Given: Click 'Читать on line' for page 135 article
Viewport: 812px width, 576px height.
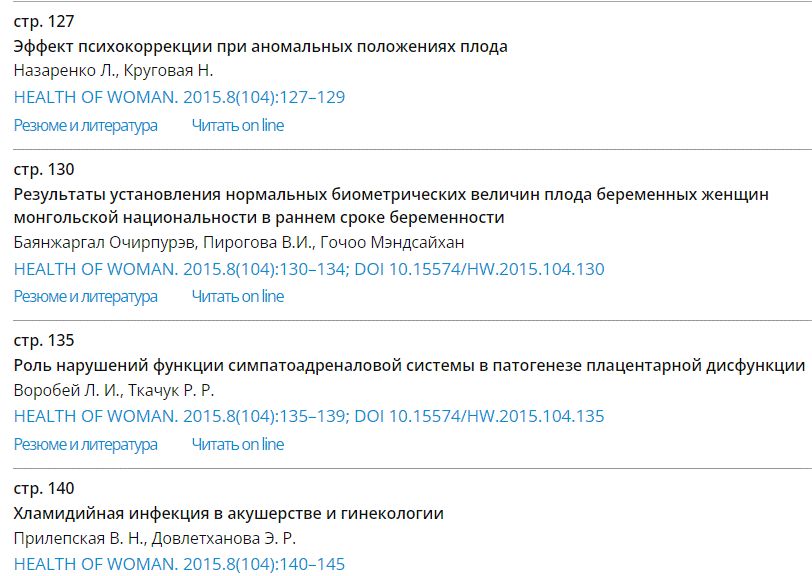Looking at the screenshot, I should click(x=238, y=444).
